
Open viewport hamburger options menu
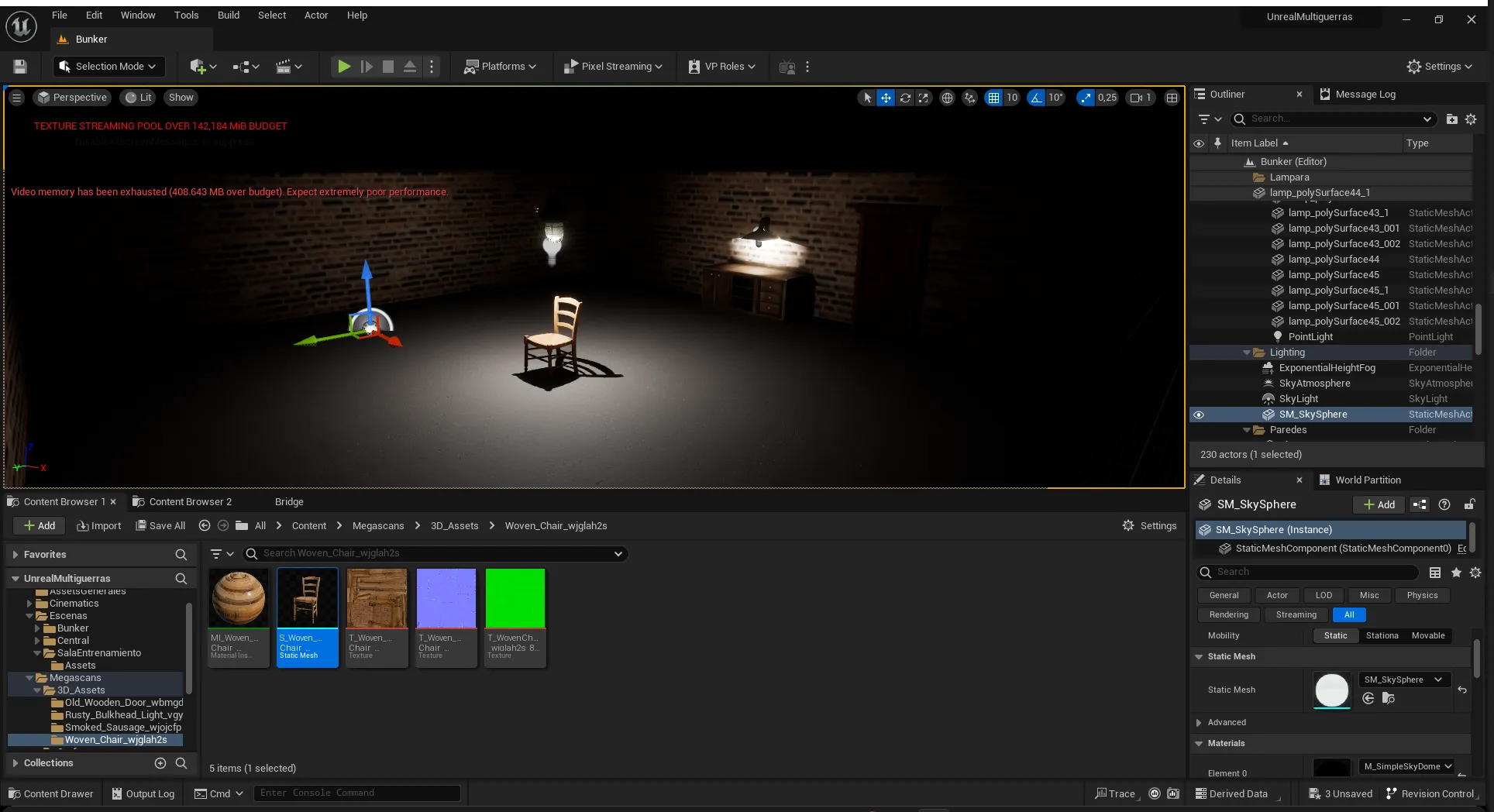click(17, 98)
